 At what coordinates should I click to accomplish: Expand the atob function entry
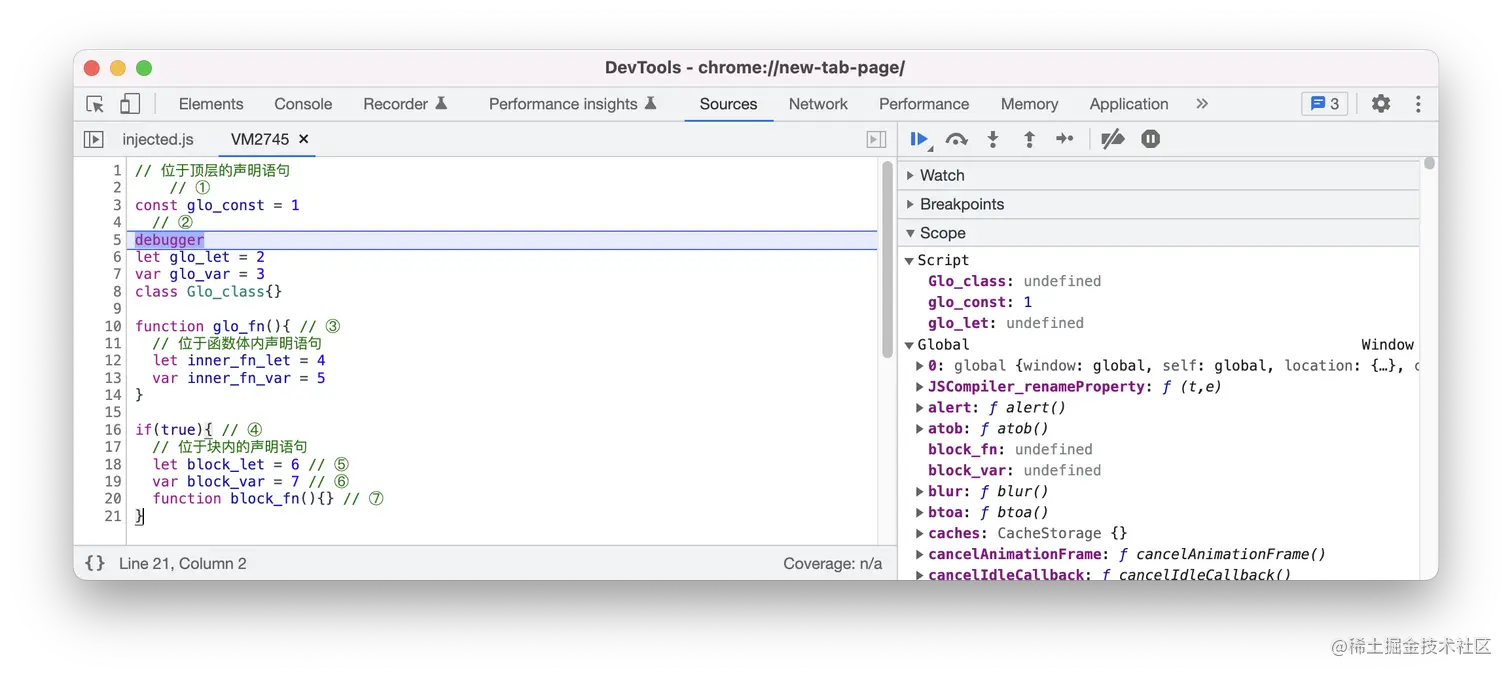(x=920, y=429)
